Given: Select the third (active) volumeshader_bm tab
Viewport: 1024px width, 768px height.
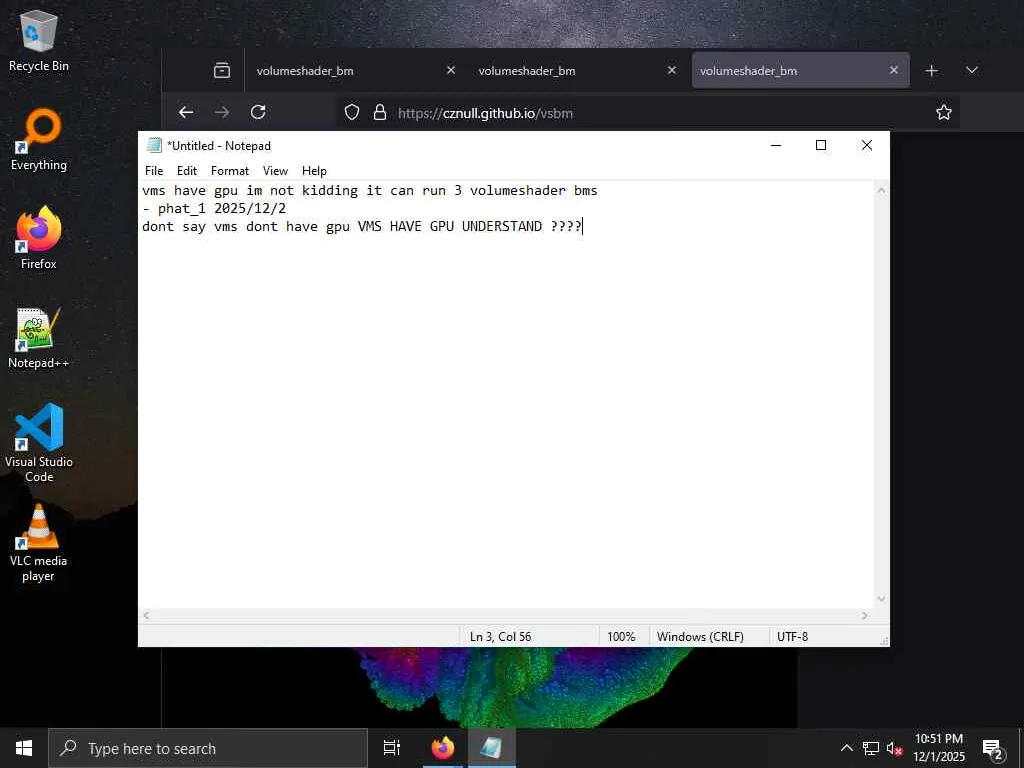Looking at the screenshot, I should (801, 70).
